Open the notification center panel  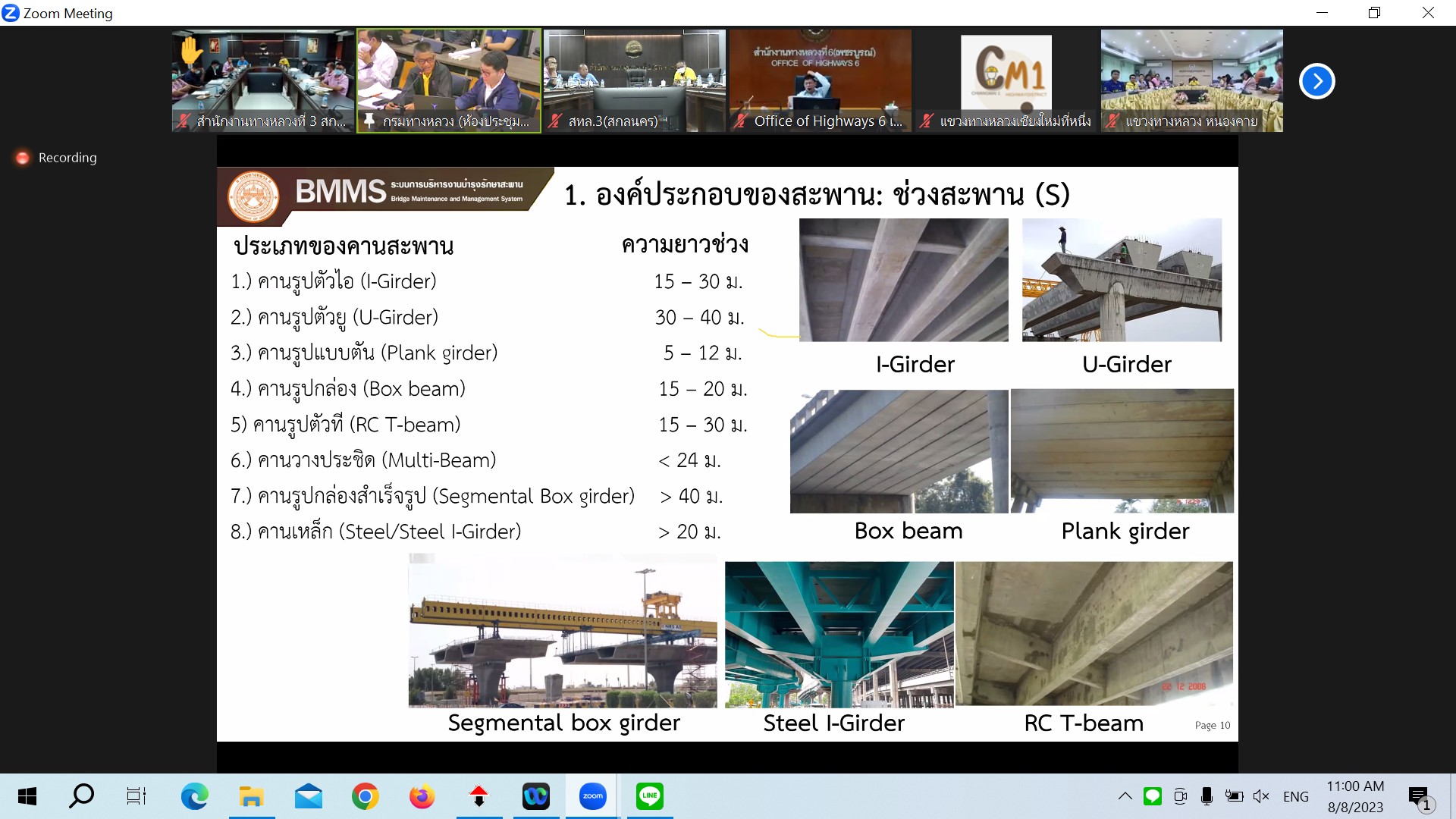(1419, 798)
